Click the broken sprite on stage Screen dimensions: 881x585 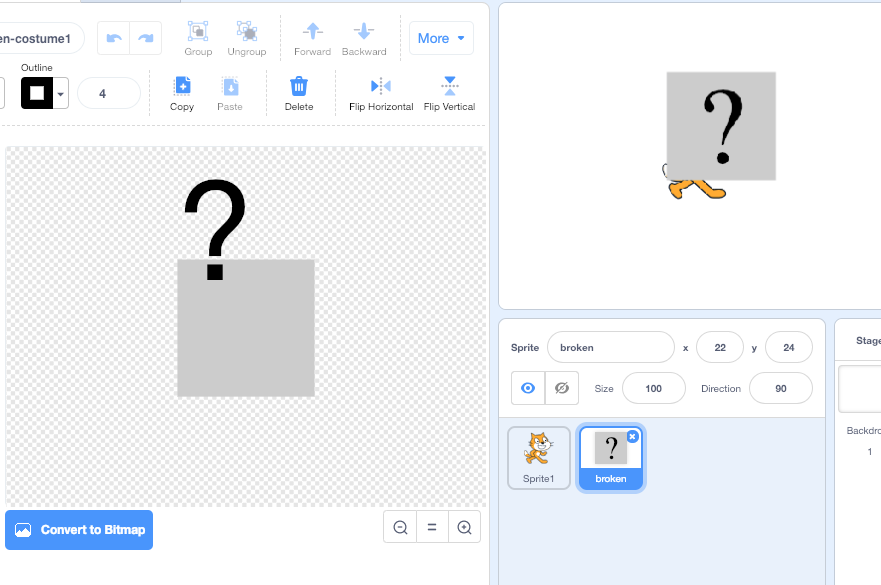721,126
